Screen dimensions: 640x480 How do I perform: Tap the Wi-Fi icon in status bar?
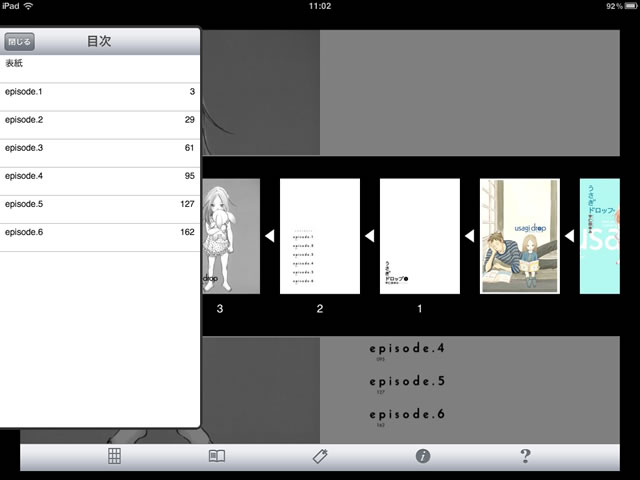[29, 6]
